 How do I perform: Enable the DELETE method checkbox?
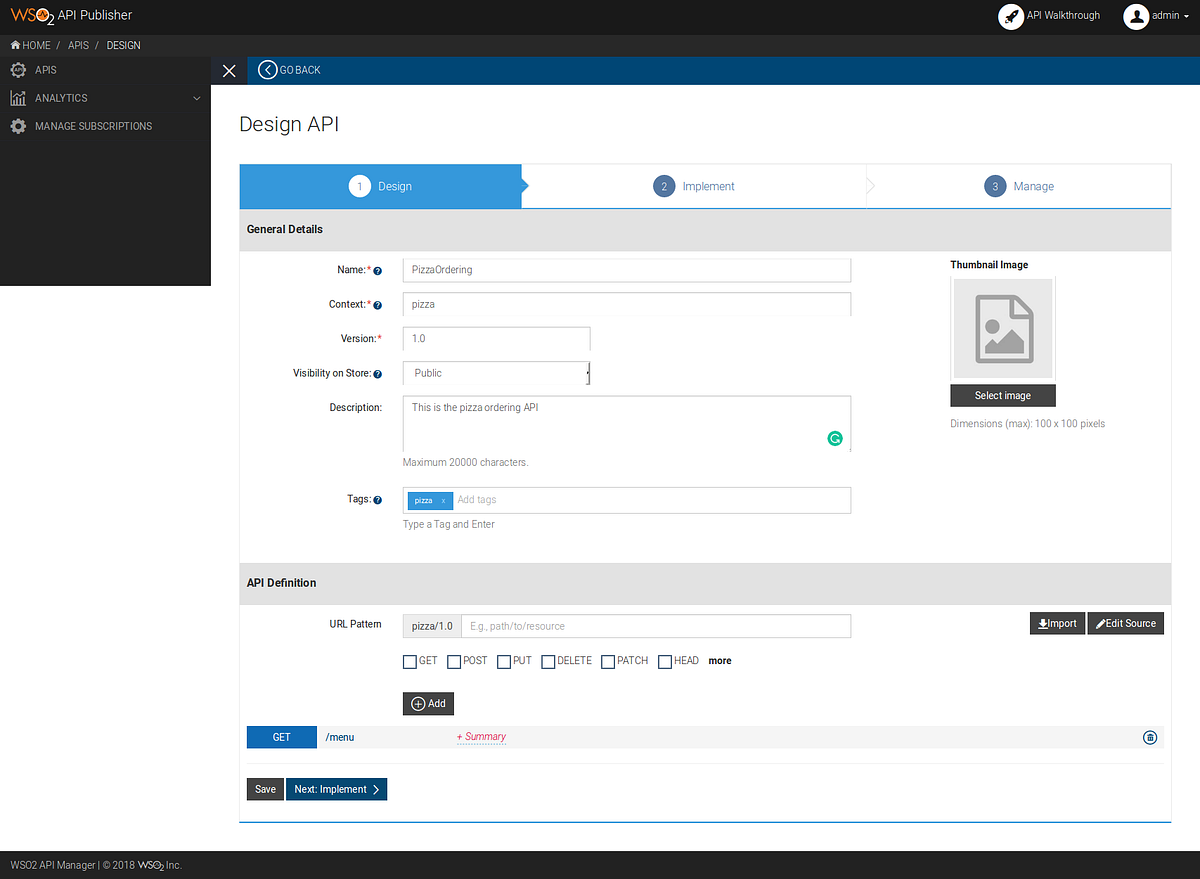547,661
